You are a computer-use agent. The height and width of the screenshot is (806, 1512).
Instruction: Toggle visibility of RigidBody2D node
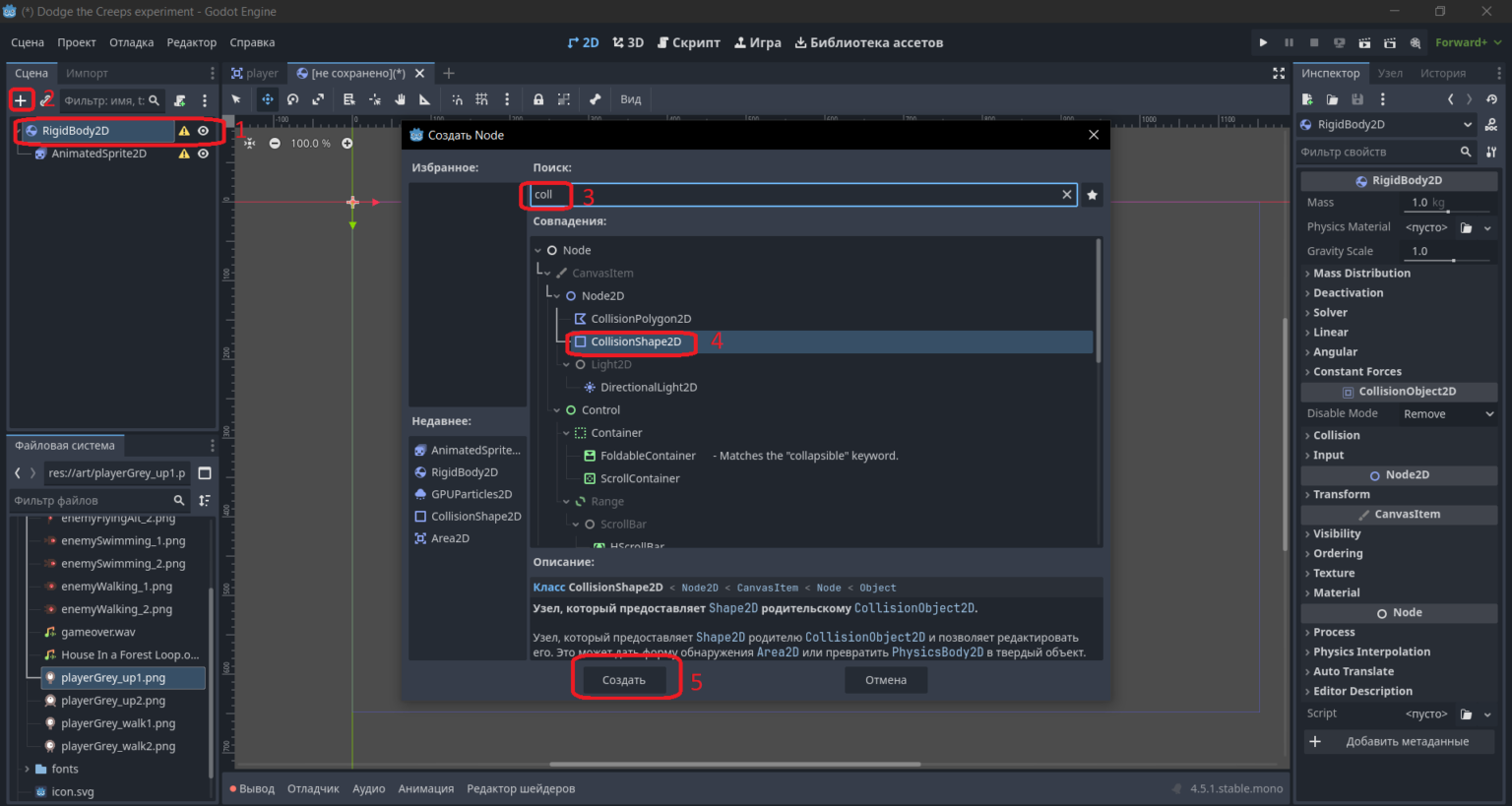pyautogui.click(x=204, y=131)
